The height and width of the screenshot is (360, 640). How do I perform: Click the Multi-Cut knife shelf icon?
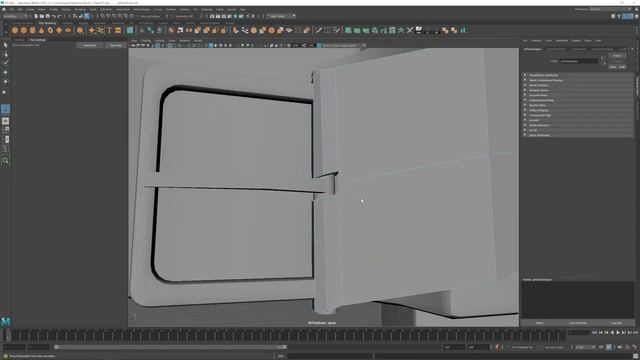pos(318,30)
